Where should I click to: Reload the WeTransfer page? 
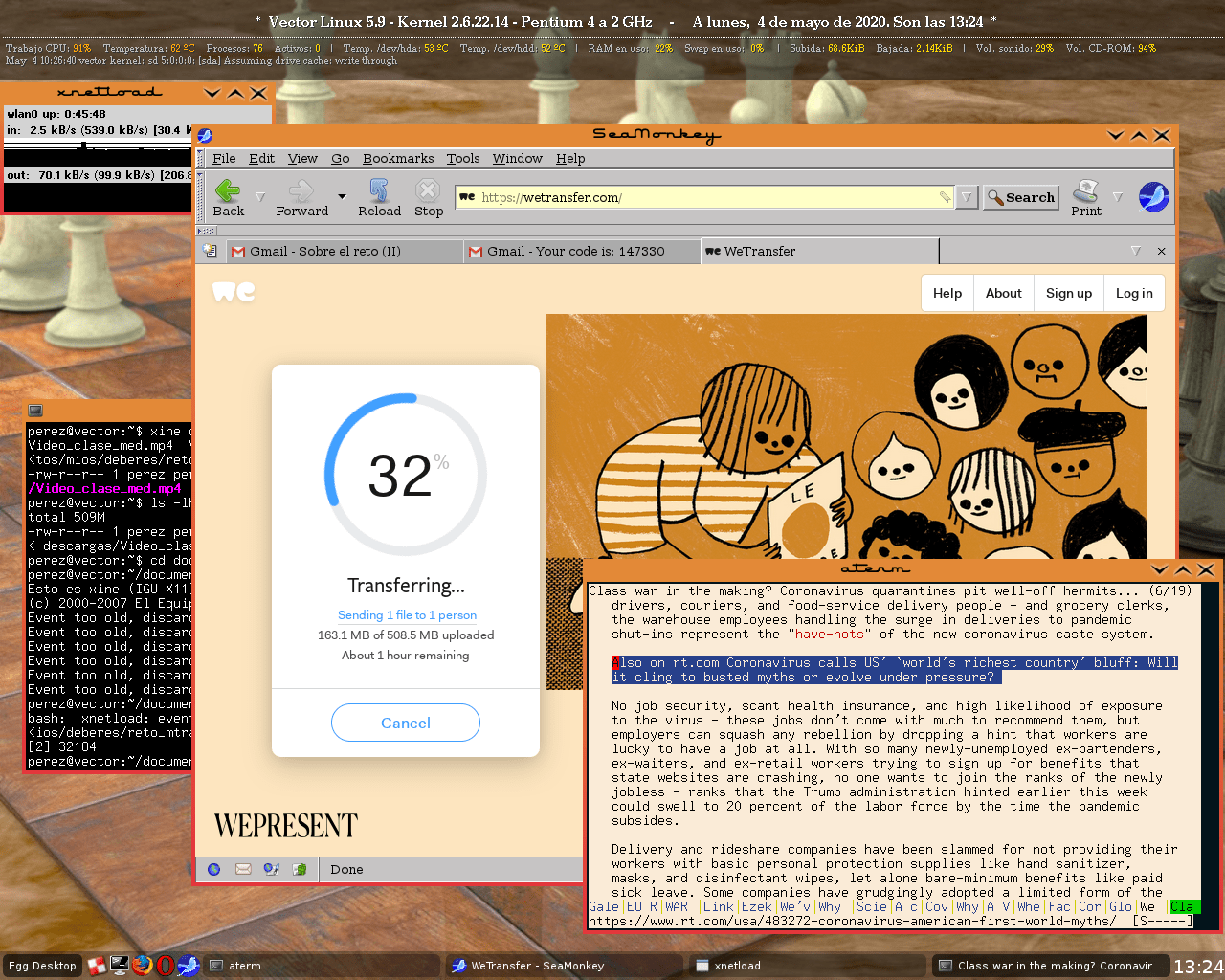point(379,198)
